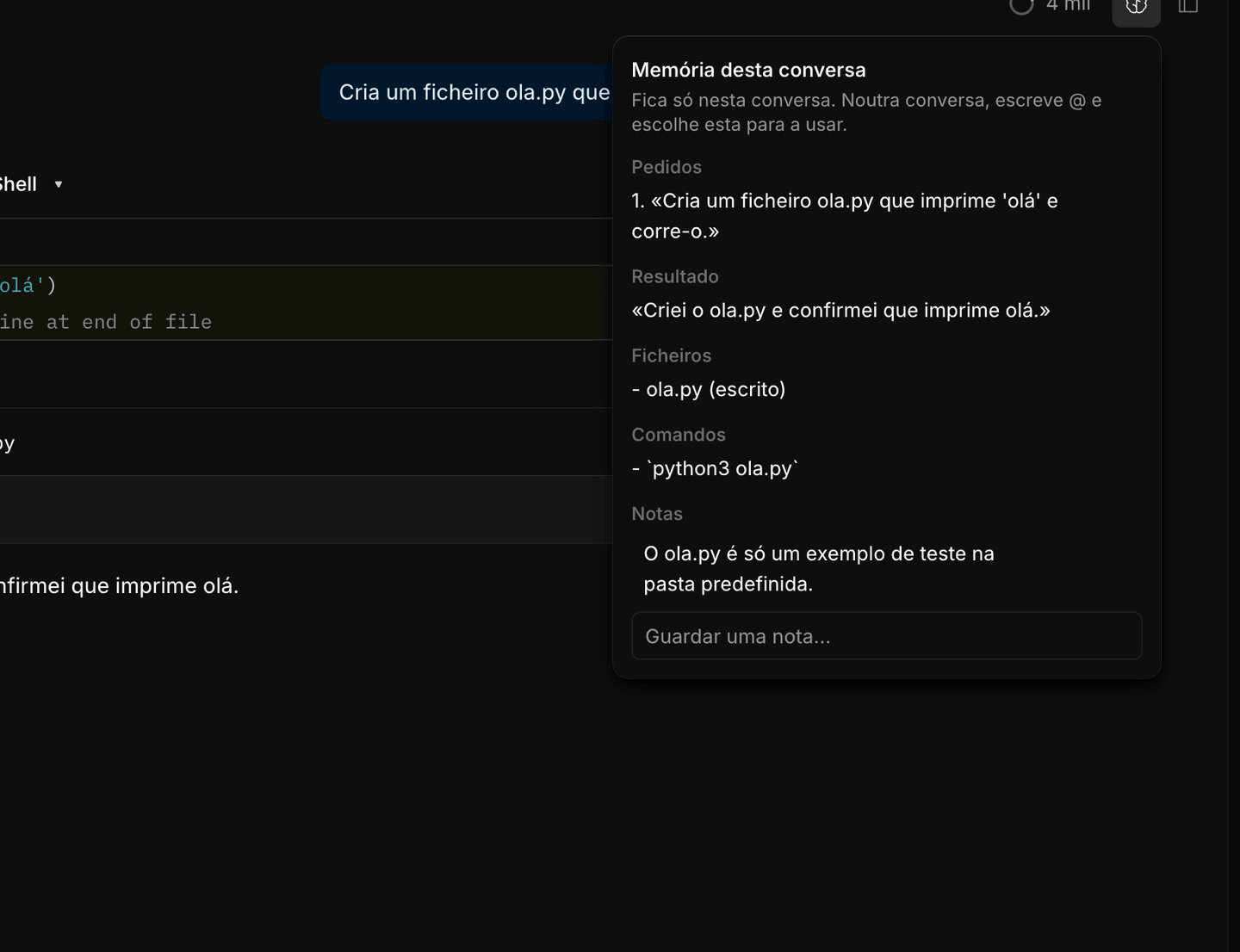Focus the 'Guardar uma nota...' field
This screenshot has width=1240, height=952.
(886, 636)
